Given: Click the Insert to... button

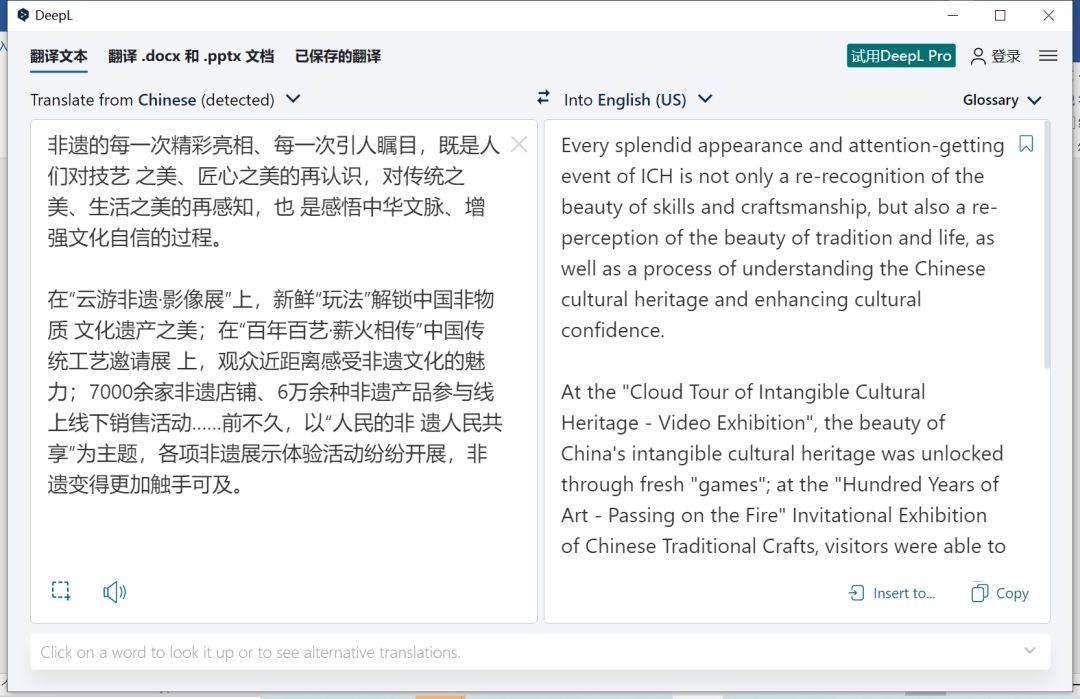Looking at the screenshot, I should (x=891, y=592).
